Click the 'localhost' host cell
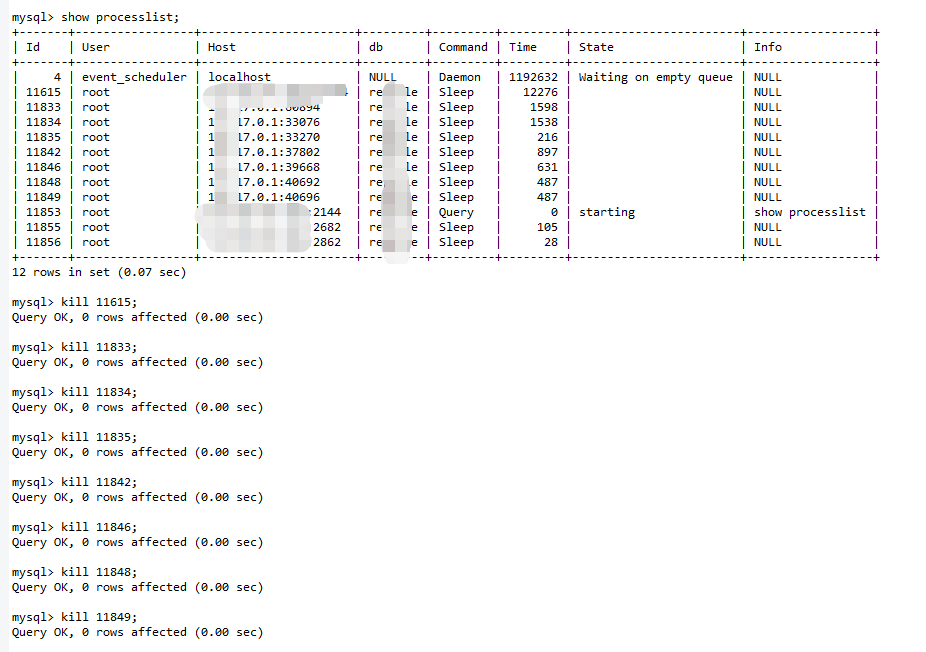Screen dimensions: 926x652 [239, 77]
